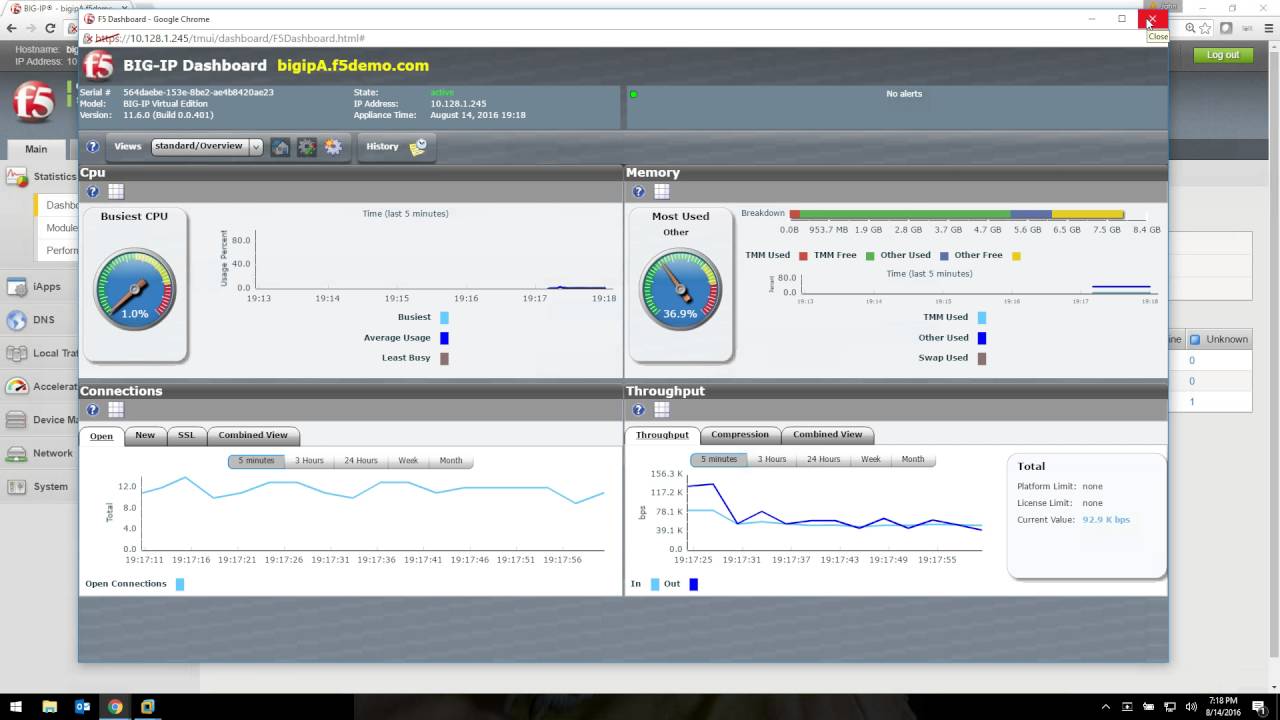
Task: Click the home view icon in toolbar
Action: pyautogui.click(x=281, y=147)
